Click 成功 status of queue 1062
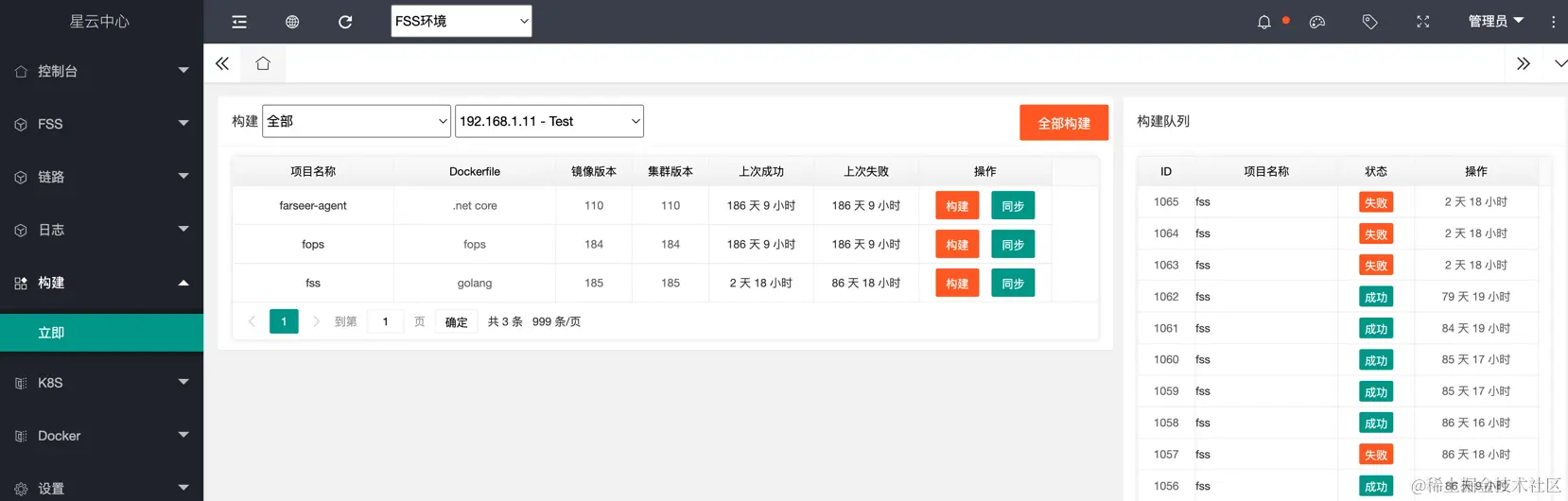The width and height of the screenshot is (1568, 501). (x=1376, y=297)
